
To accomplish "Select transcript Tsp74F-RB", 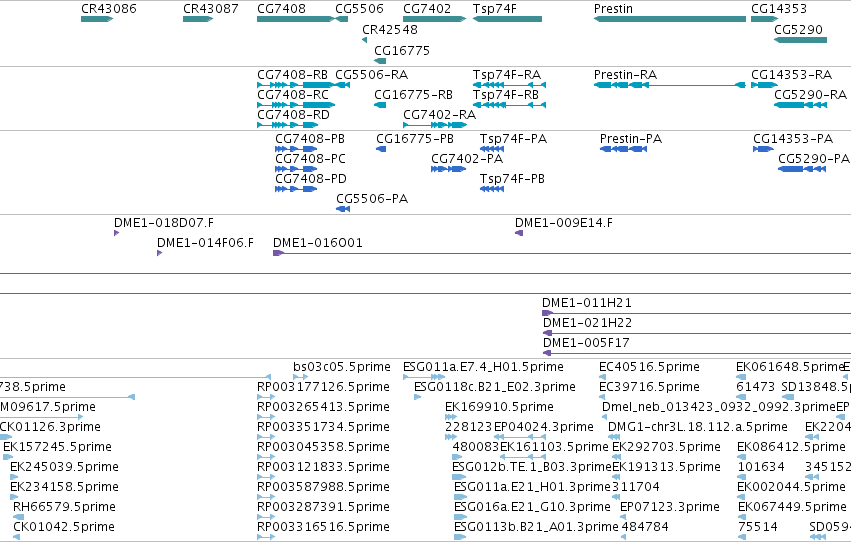I will coord(509,105).
